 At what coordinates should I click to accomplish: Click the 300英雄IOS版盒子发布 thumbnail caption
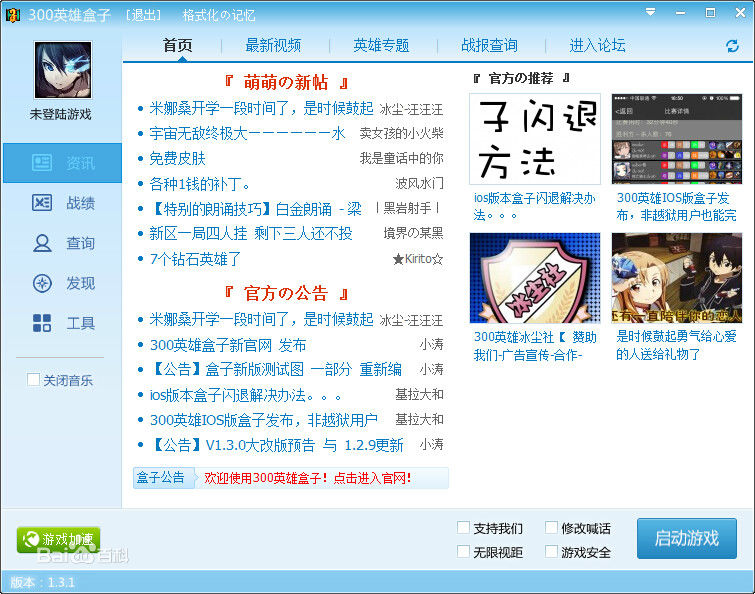click(677, 207)
